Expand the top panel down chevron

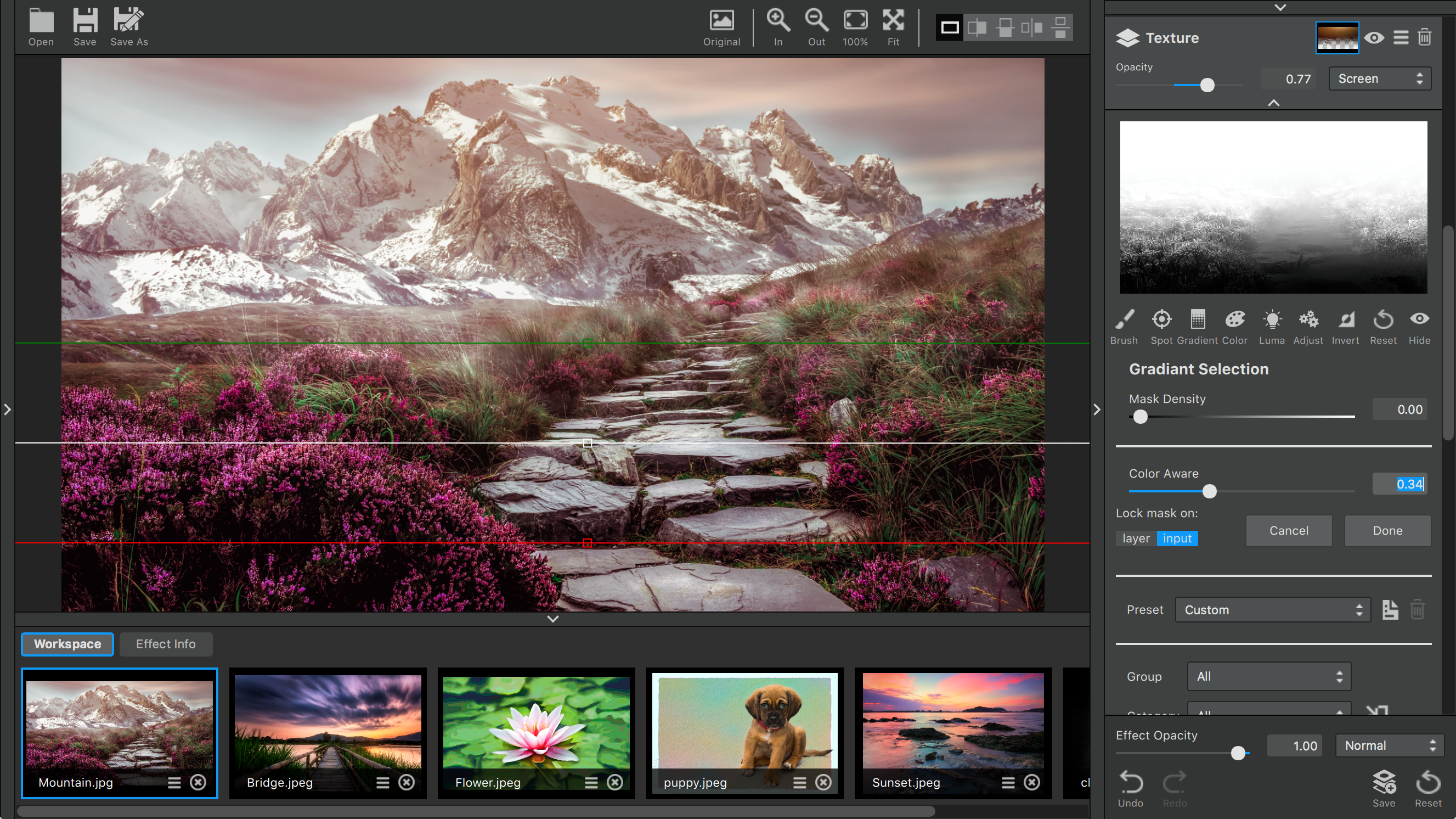pos(1280,7)
